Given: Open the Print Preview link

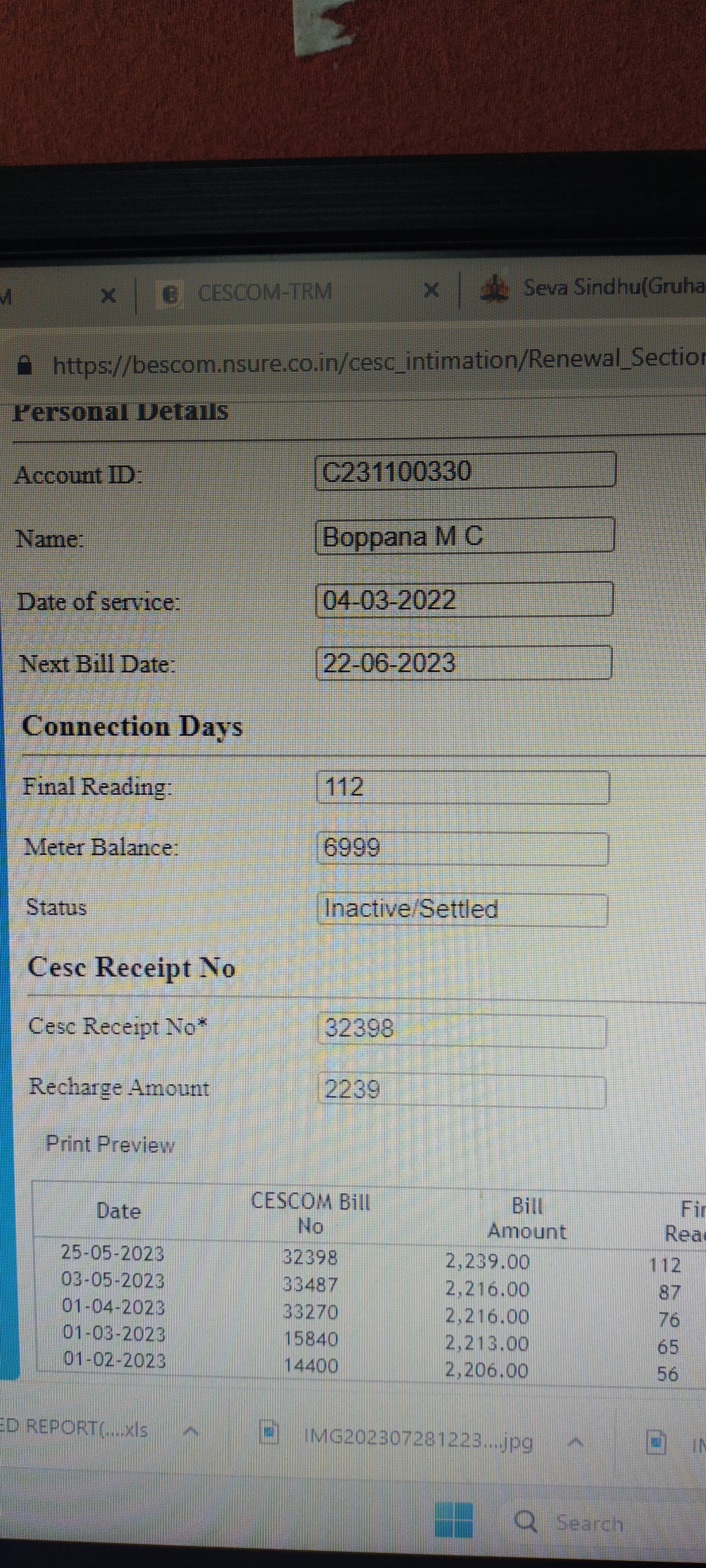Looking at the screenshot, I should coord(110,1144).
